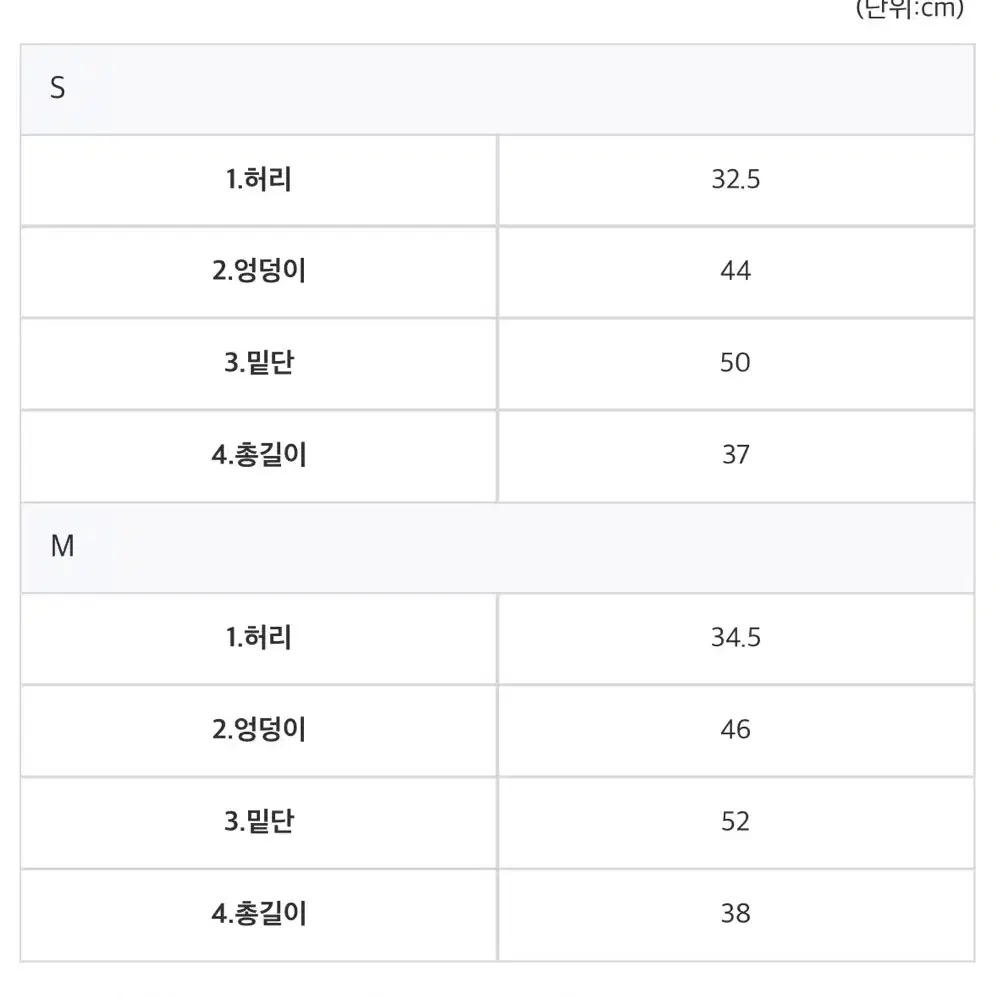Click the S size 2.엉덩이 label cell
Image resolution: width=998 pixels, height=998 pixels.
259,272
